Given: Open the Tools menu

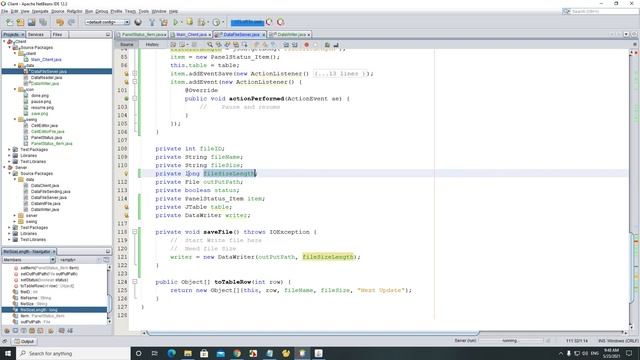Looking at the screenshot, I should click(144, 11).
